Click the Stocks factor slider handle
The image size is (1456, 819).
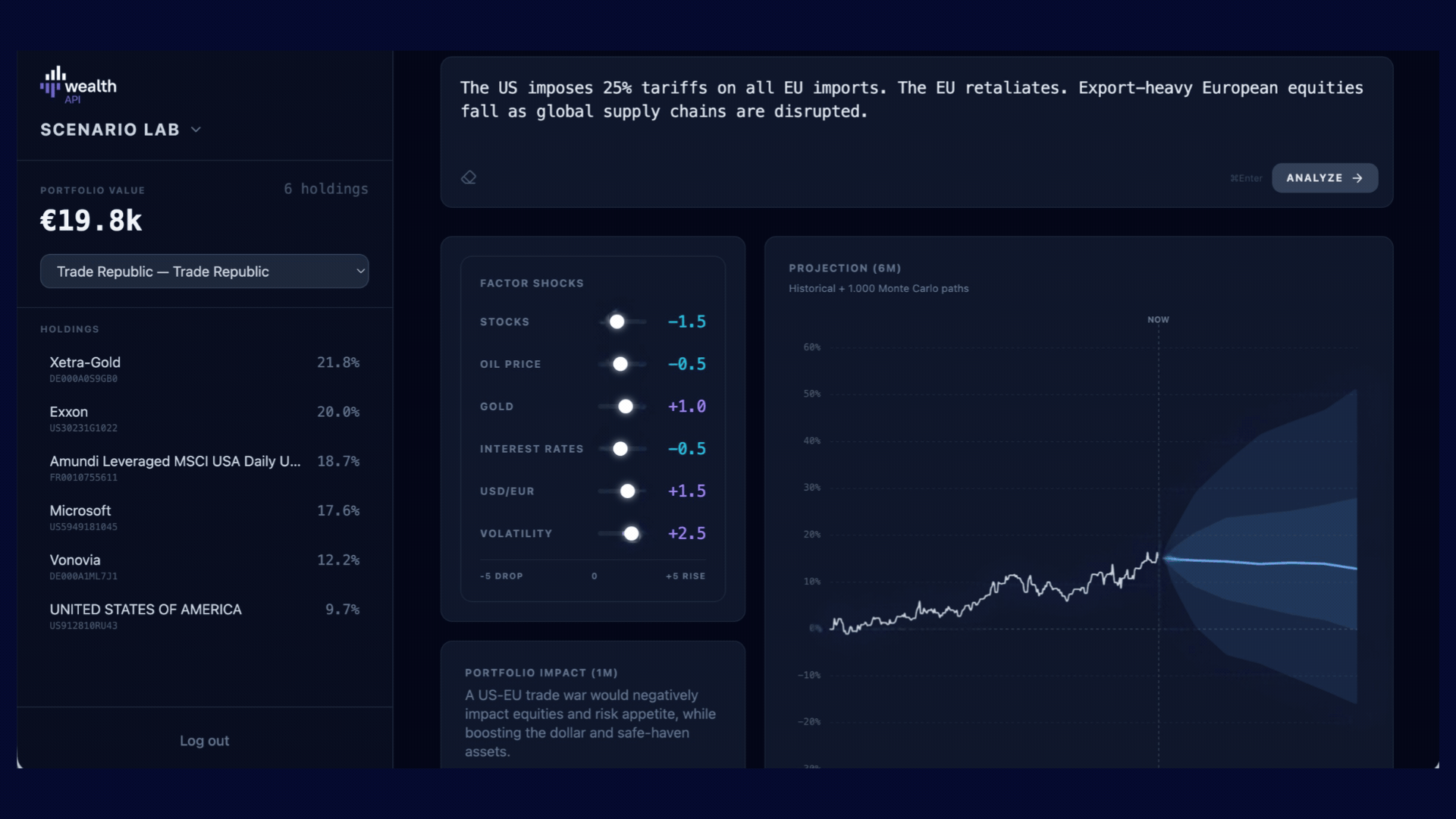(617, 322)
